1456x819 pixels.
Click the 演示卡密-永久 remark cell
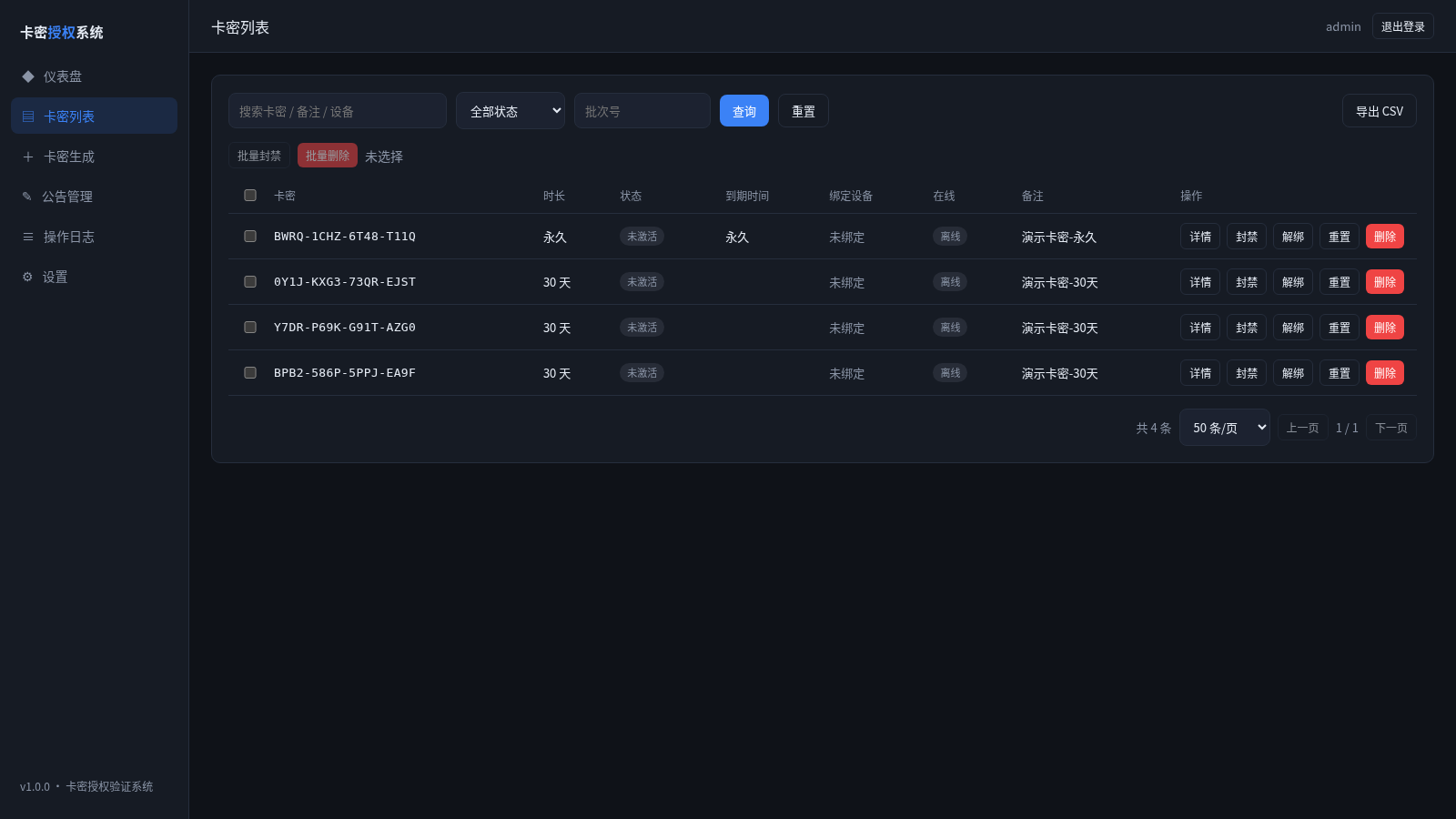[x=1059, y=237]
